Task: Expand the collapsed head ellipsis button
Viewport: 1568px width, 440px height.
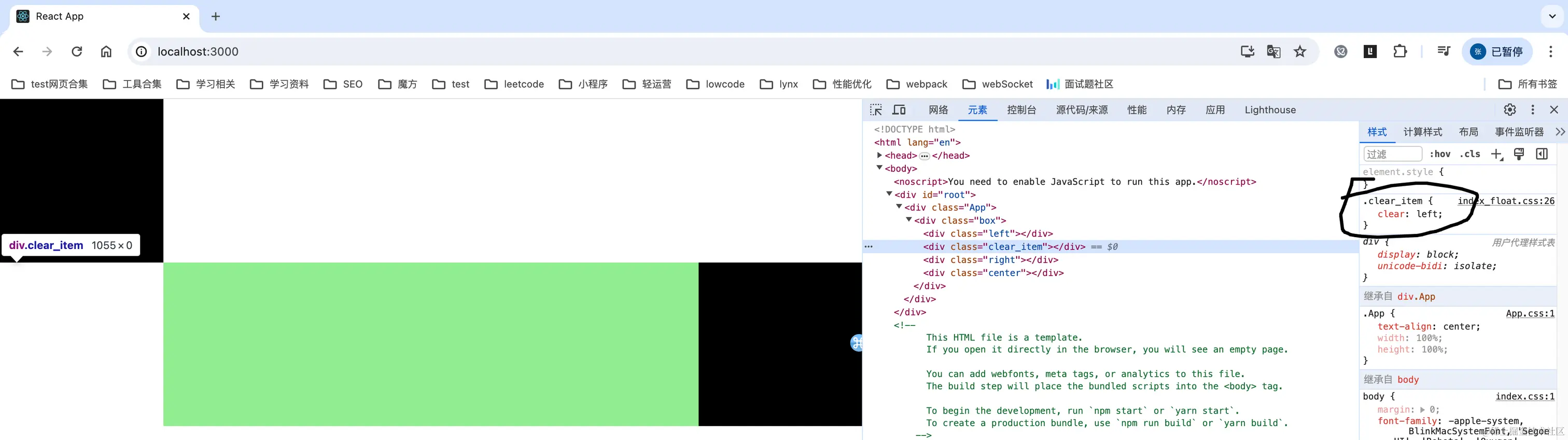Action: tap(924, 156)
